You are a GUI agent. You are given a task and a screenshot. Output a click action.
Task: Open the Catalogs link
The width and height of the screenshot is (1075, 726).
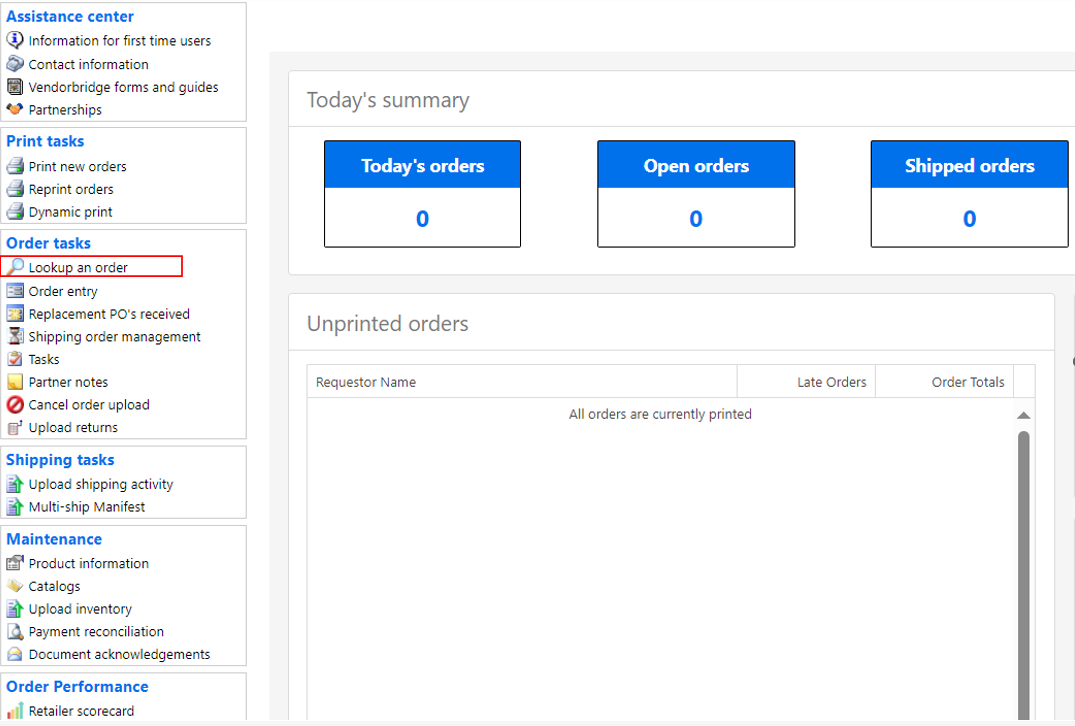(54, 586)
